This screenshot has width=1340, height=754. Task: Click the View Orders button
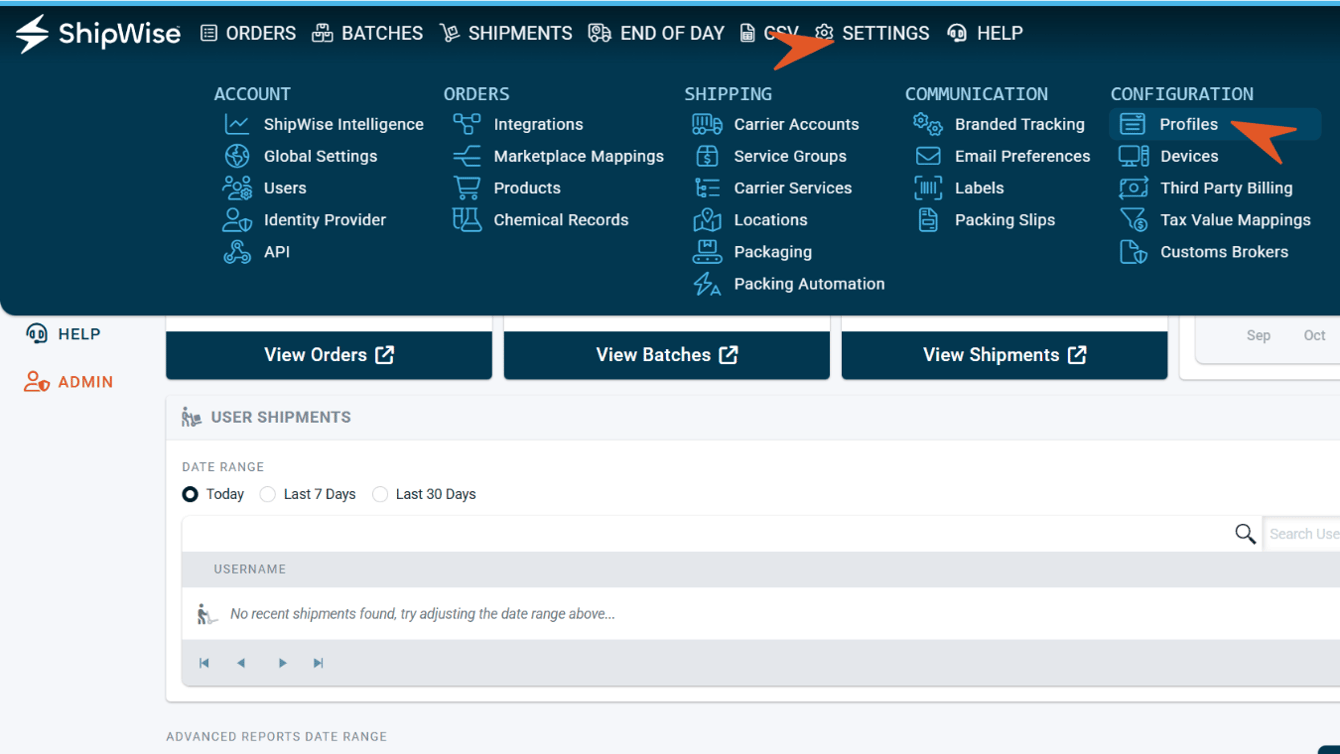point(329,355)
